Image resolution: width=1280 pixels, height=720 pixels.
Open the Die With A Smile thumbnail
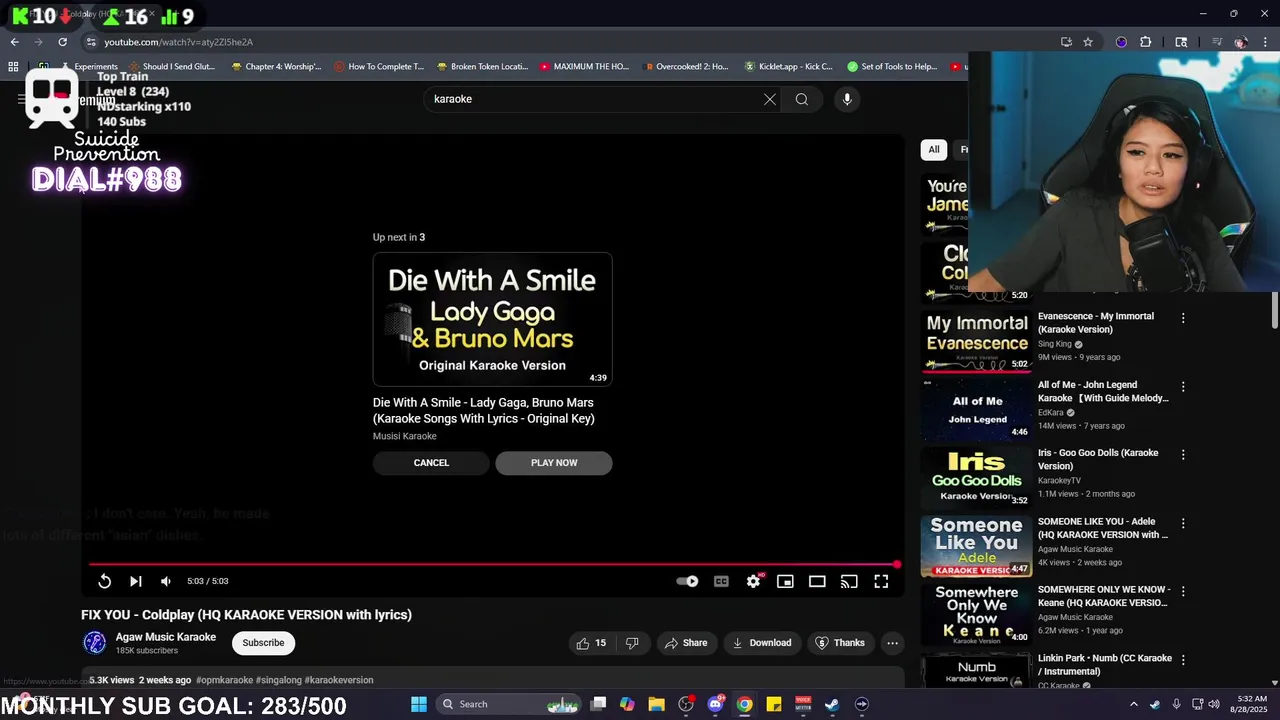click(x=492, y=319)
